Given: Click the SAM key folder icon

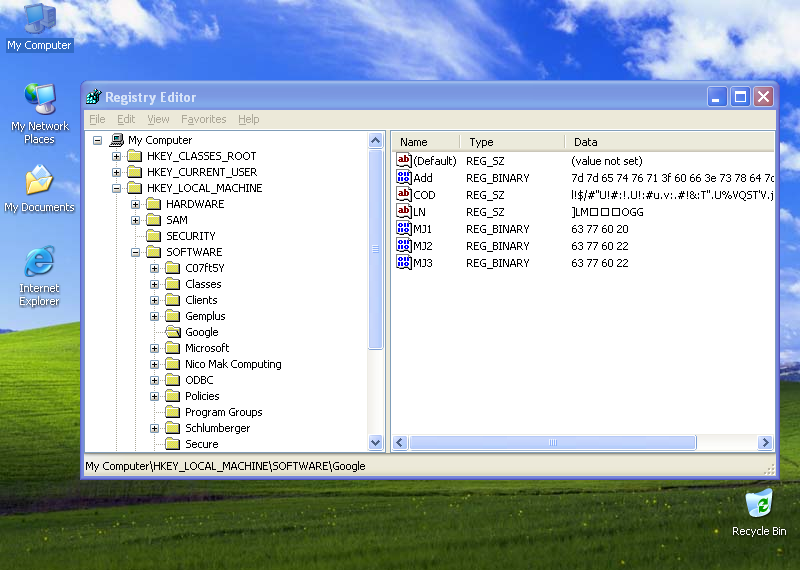Looking at the screenshot, I should click(x=154, y=220).
